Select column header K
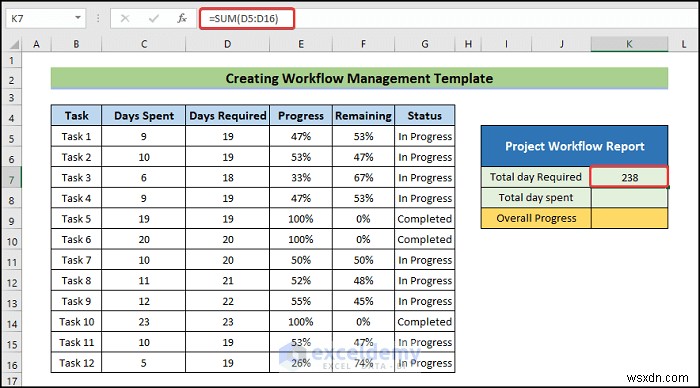 pyautogui.click(x=629, y=44)
